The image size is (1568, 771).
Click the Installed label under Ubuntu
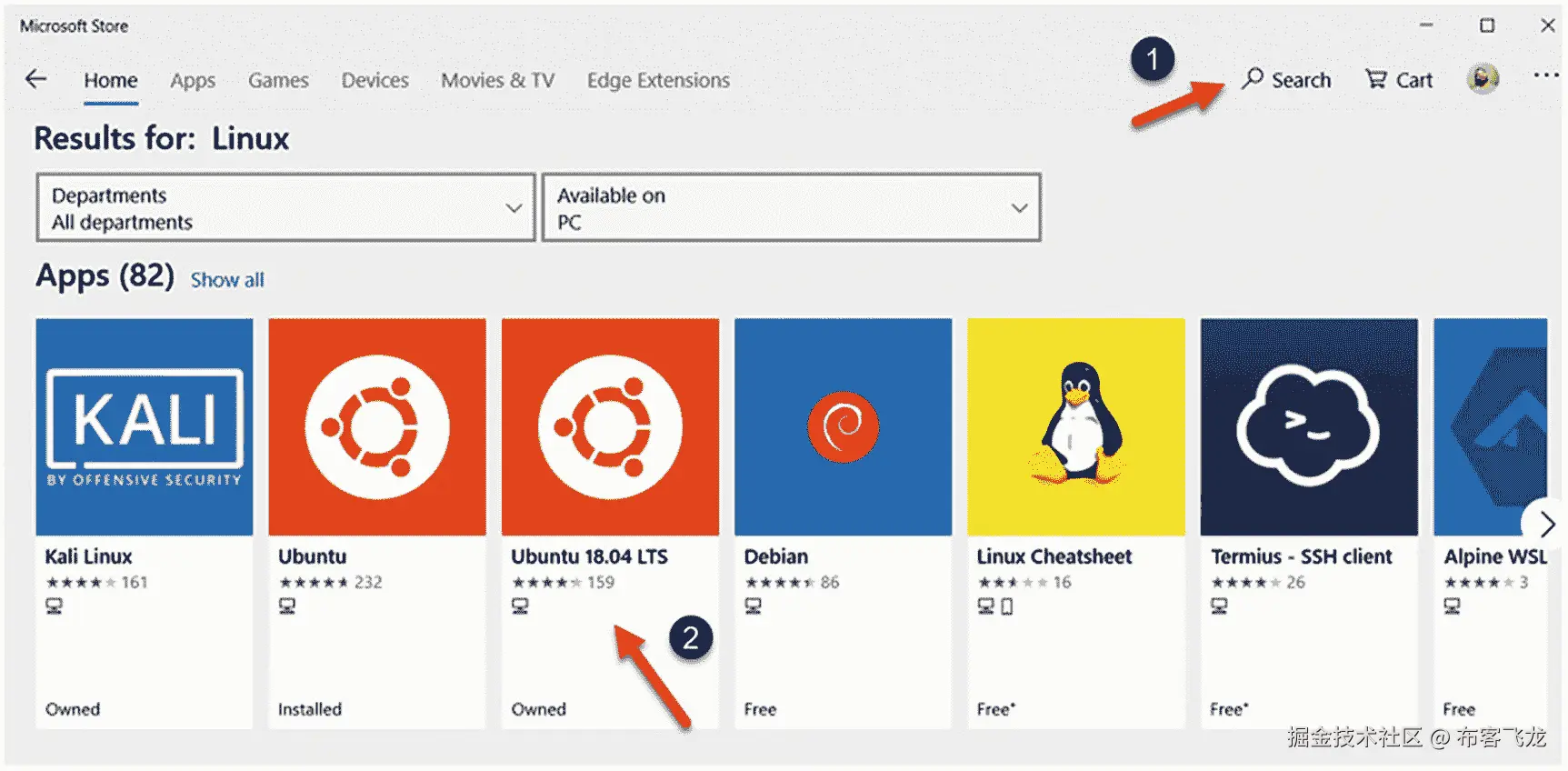click(x=310, y=709)
